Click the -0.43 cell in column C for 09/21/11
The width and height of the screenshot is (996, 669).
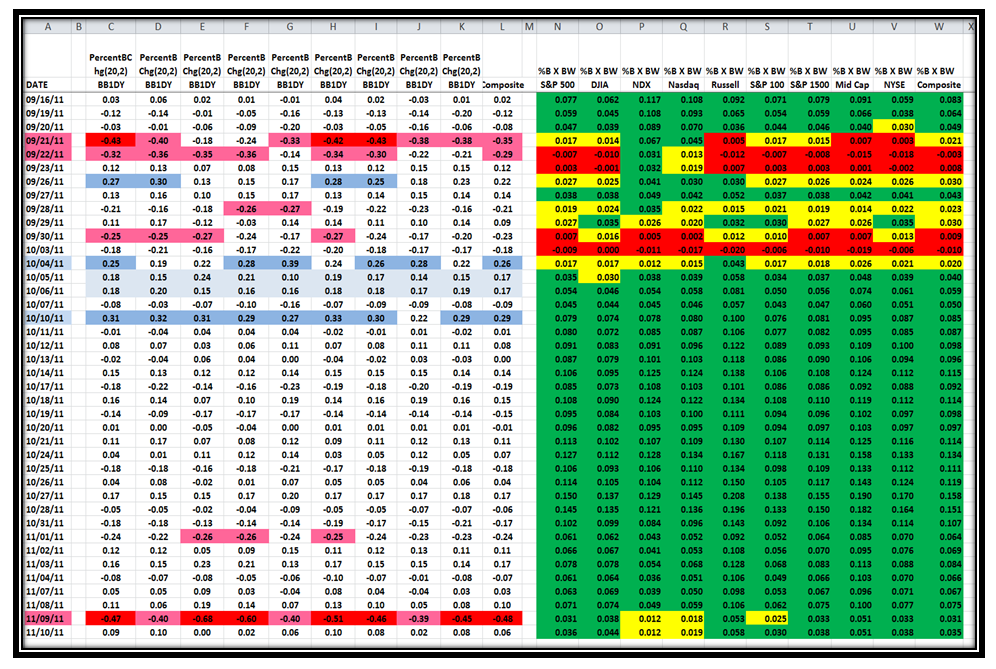tap(111, 140)
